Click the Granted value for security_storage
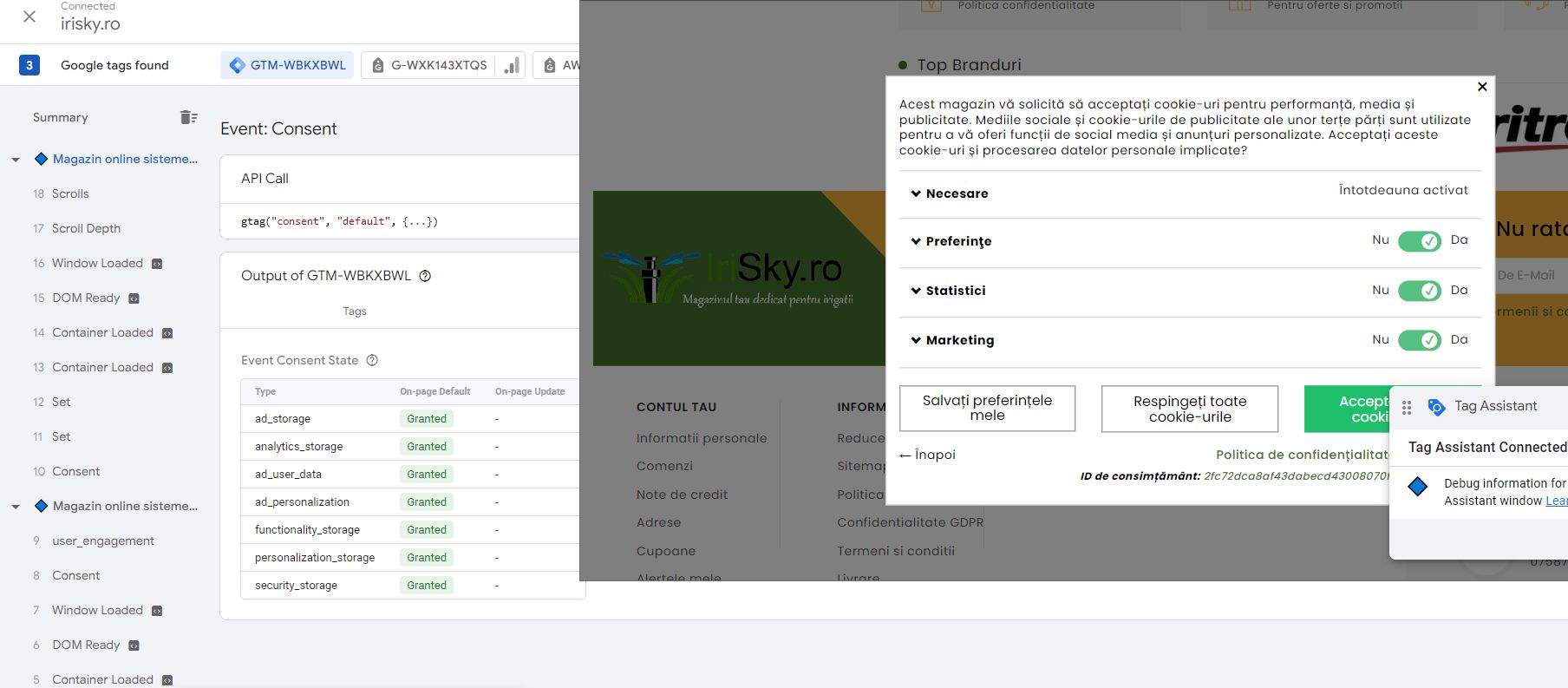1568x688 pixels. [427, 586]
